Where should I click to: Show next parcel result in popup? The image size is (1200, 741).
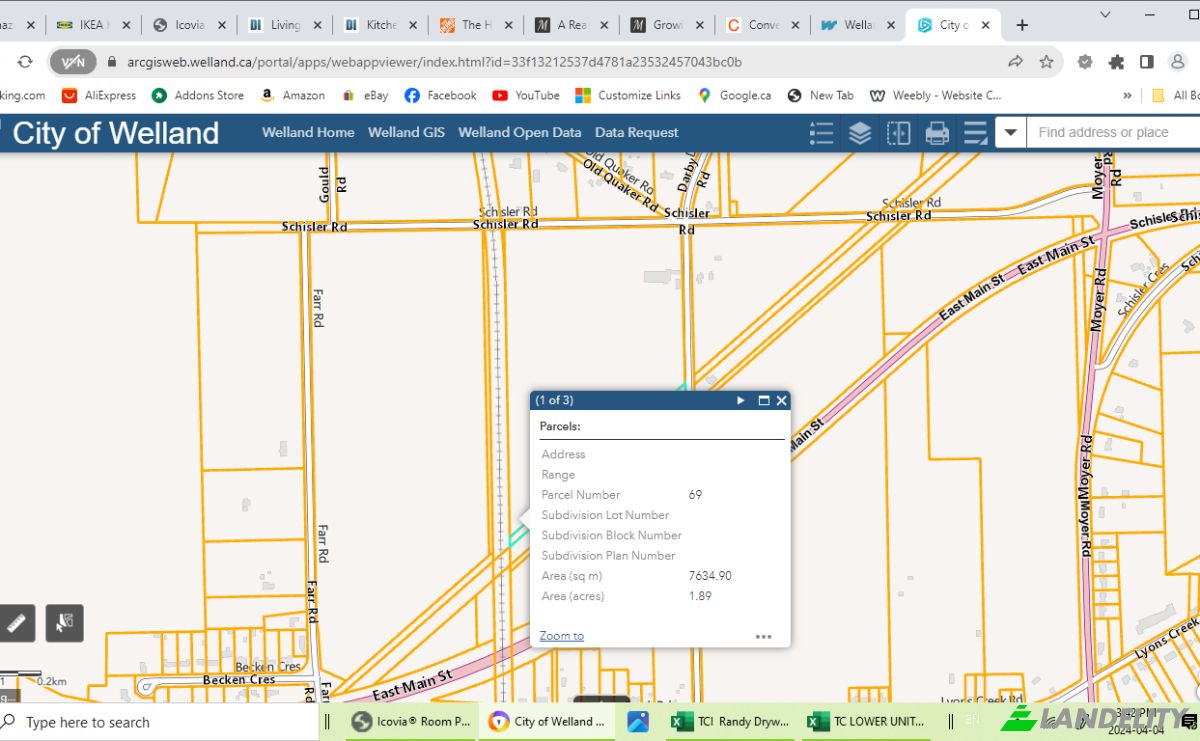tap(741, 400)
